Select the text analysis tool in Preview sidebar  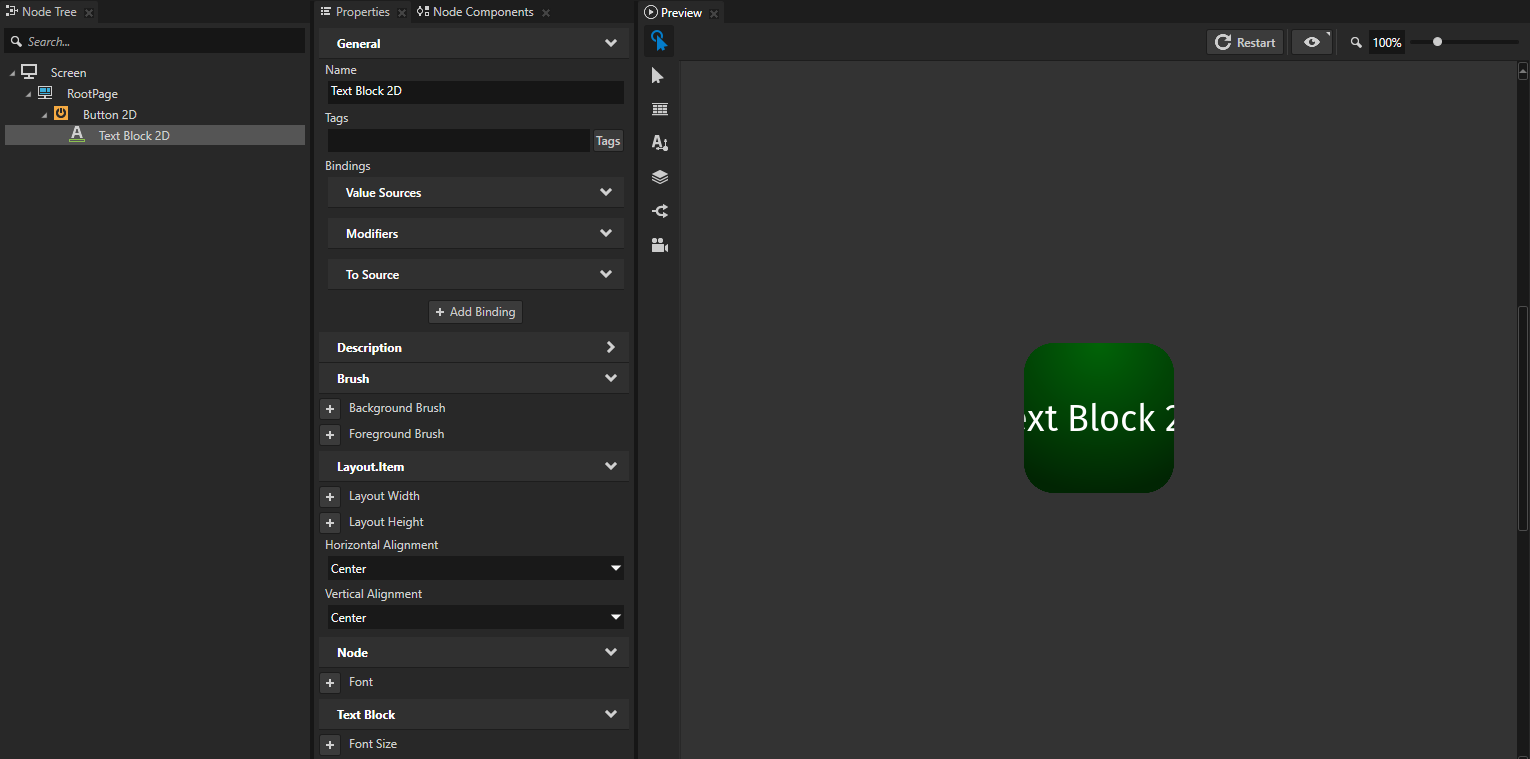tap(659, 143)
